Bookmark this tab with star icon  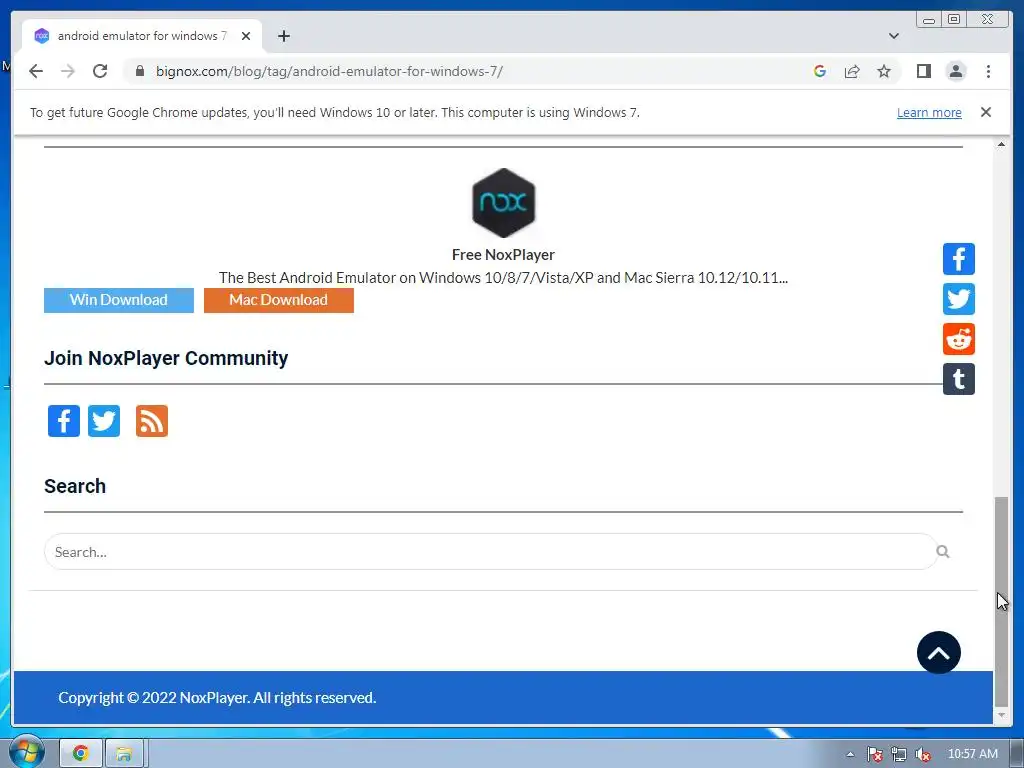pyautogui.click(x=884, y=71)
